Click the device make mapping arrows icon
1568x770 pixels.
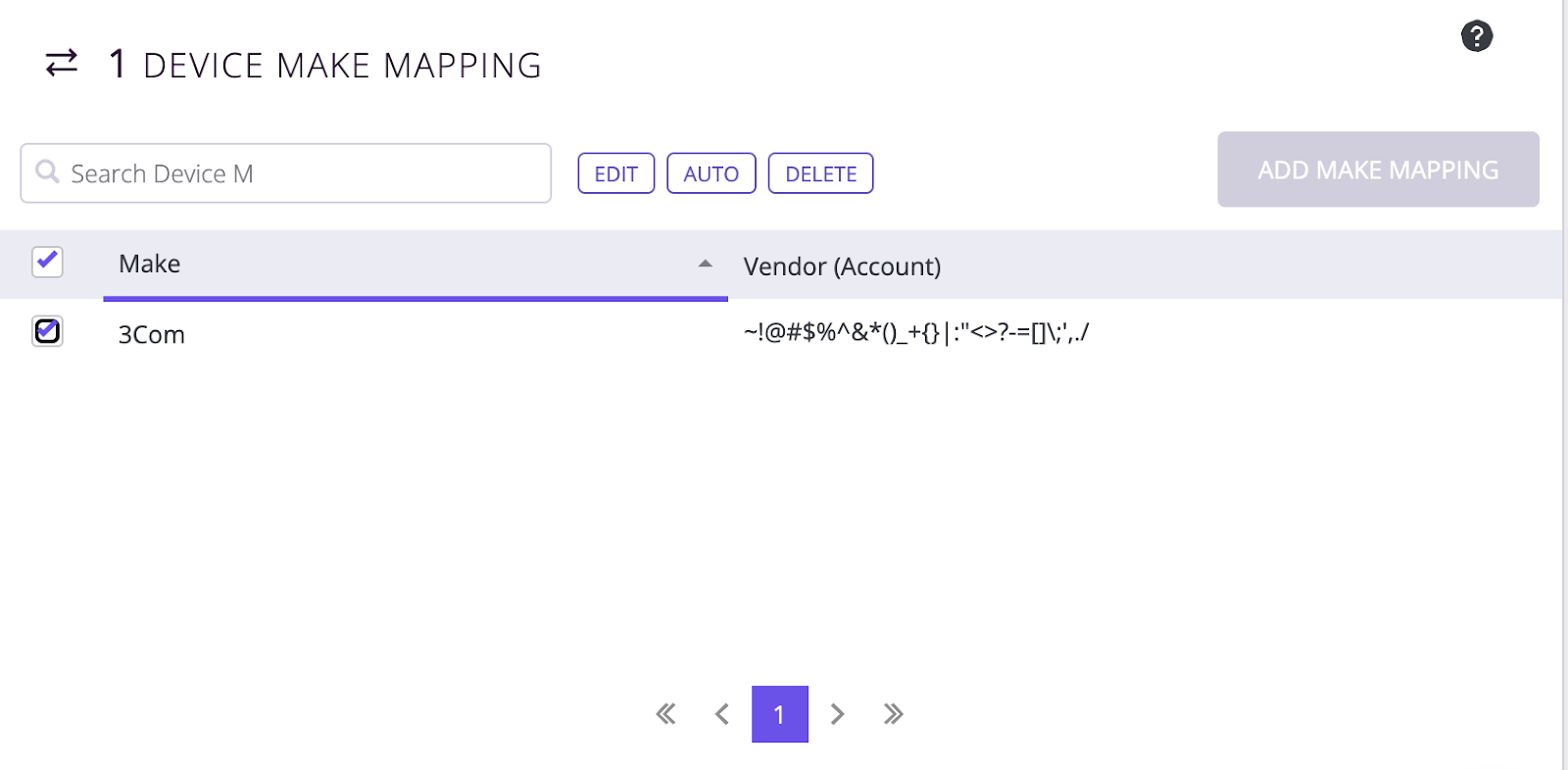coord(62,64)
